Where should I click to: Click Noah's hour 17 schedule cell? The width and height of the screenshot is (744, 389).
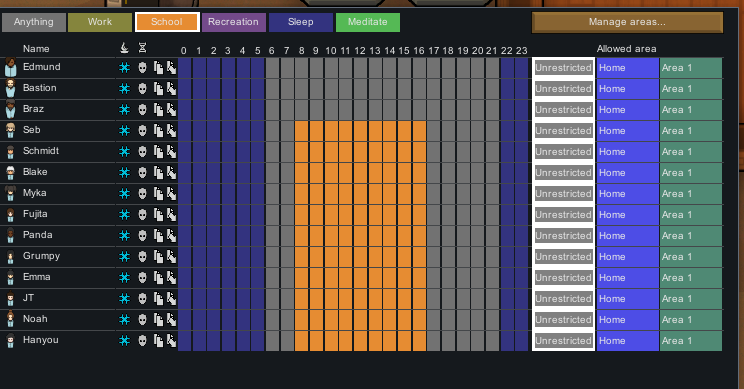tap(434, 320)
